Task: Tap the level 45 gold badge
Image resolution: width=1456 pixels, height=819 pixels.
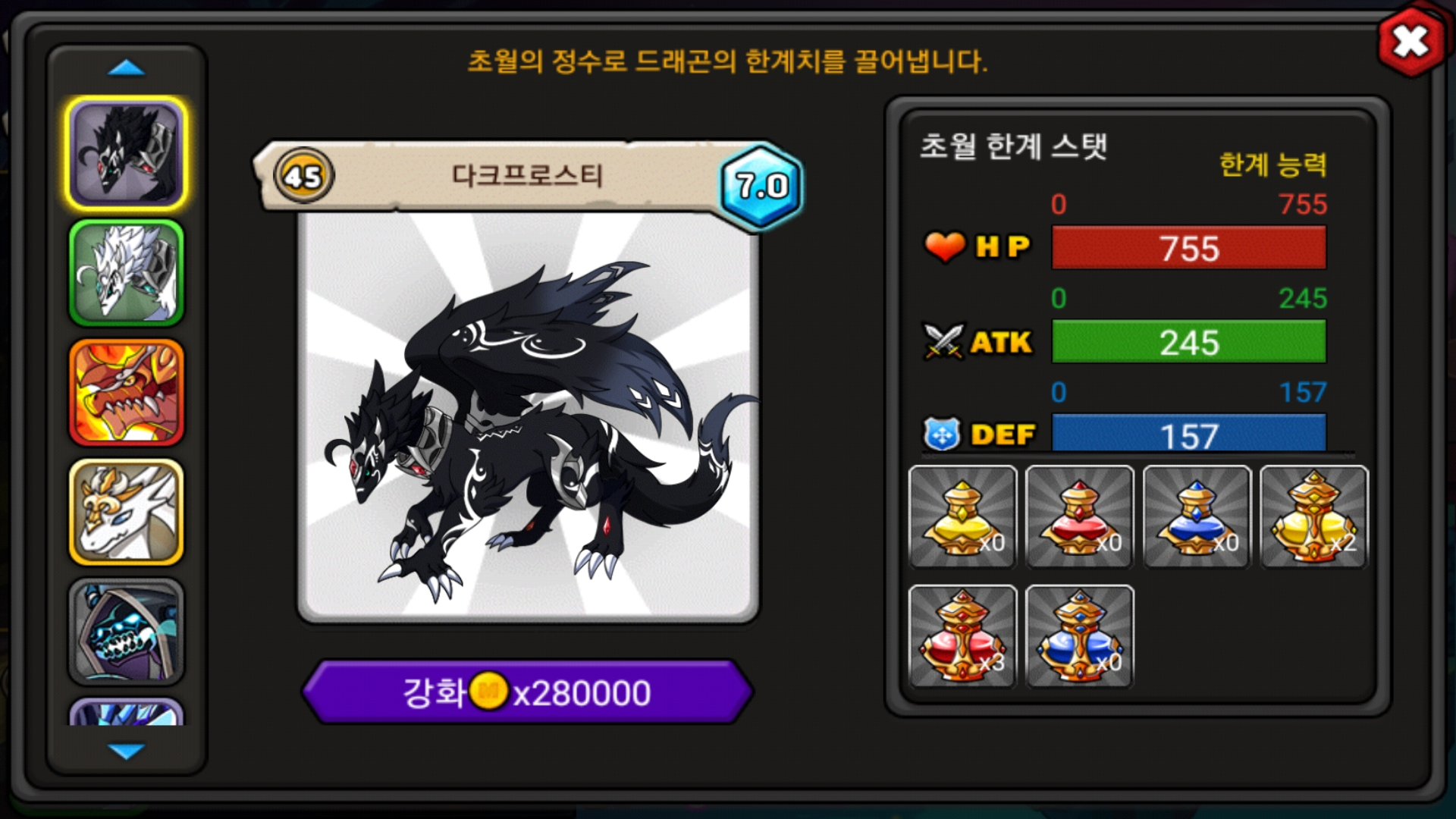Action: point(303,176)
